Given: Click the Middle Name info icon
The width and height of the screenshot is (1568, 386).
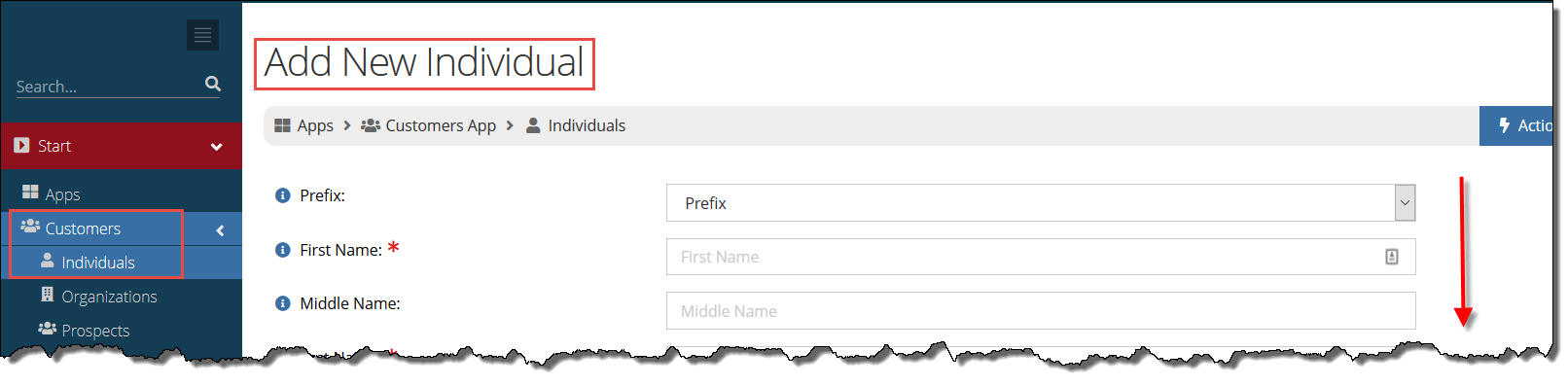Looking at the screenshot, I should click(x=283, y=303).
